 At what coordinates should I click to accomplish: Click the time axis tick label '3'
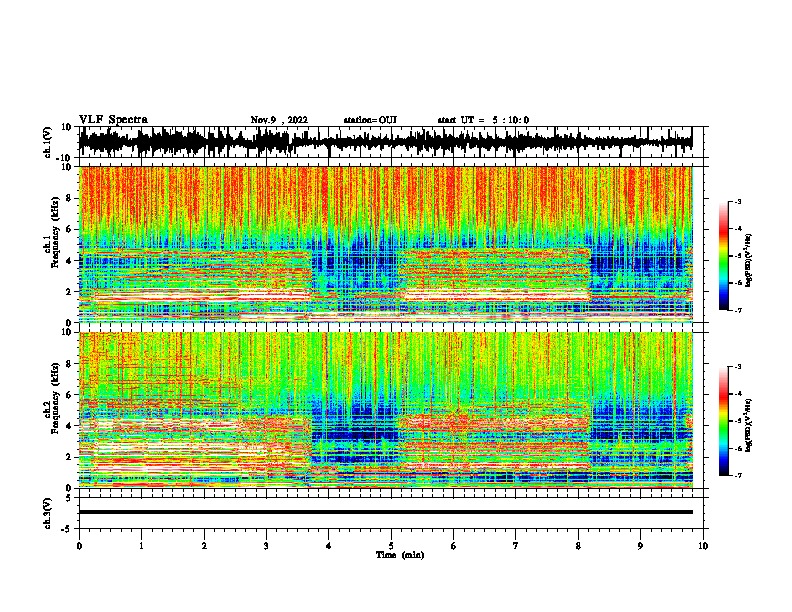[266, 546]
